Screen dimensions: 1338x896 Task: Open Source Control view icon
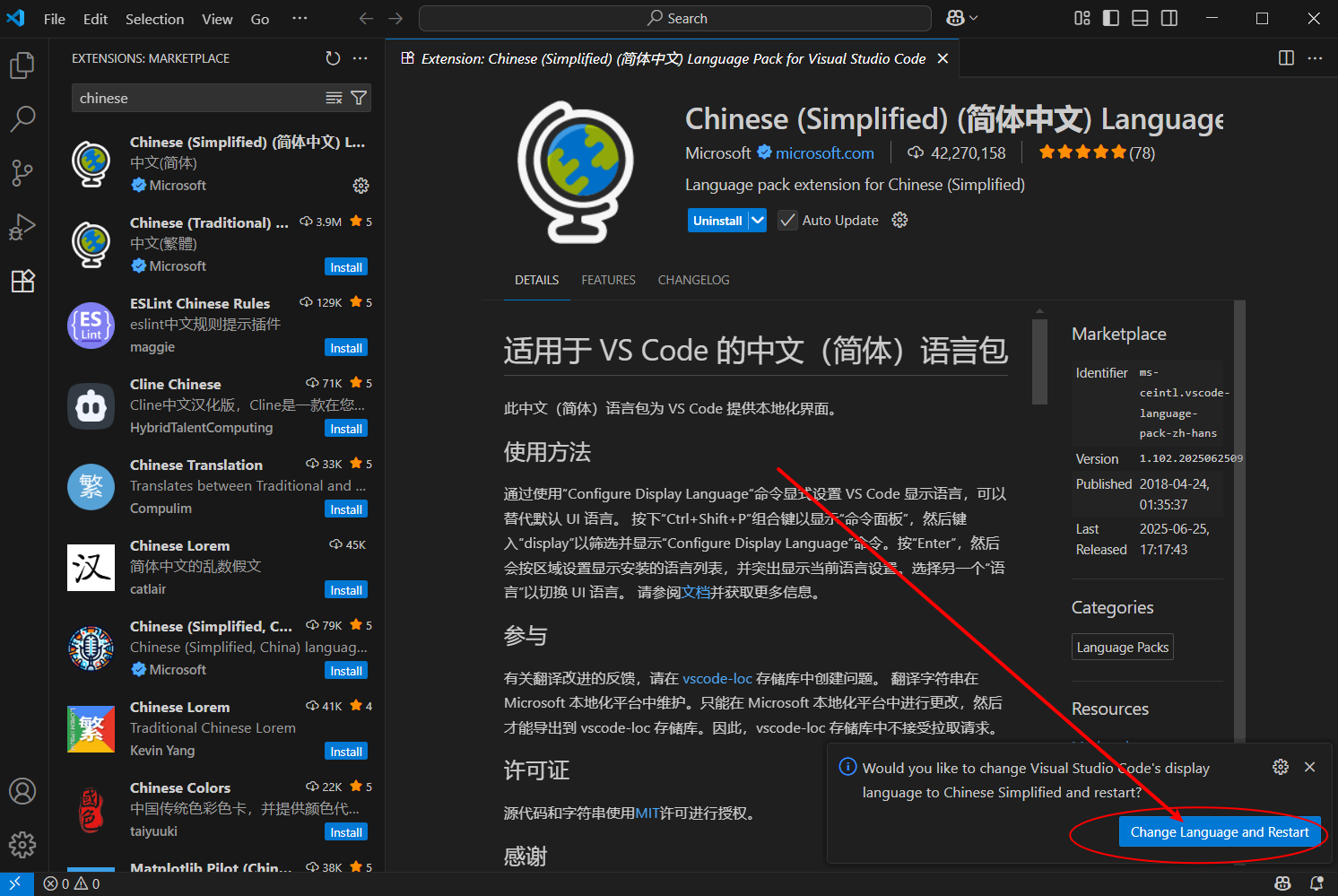tap(22, 172)
